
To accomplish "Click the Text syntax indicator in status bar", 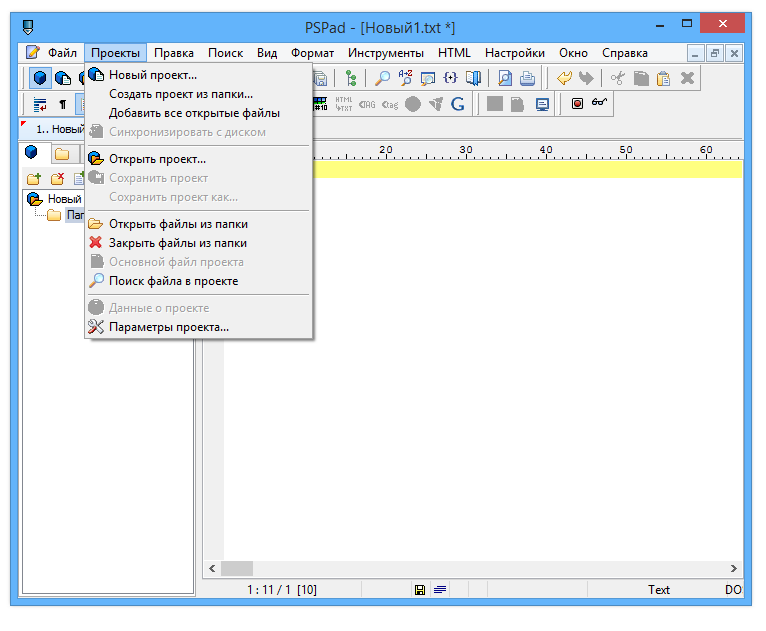I will click(658, 590).
